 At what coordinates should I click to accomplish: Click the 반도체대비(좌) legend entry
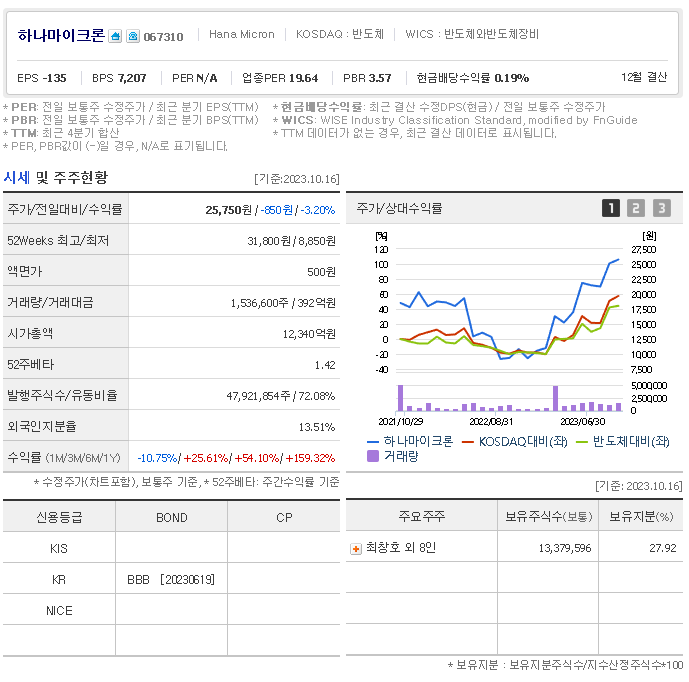coord(622,441)
